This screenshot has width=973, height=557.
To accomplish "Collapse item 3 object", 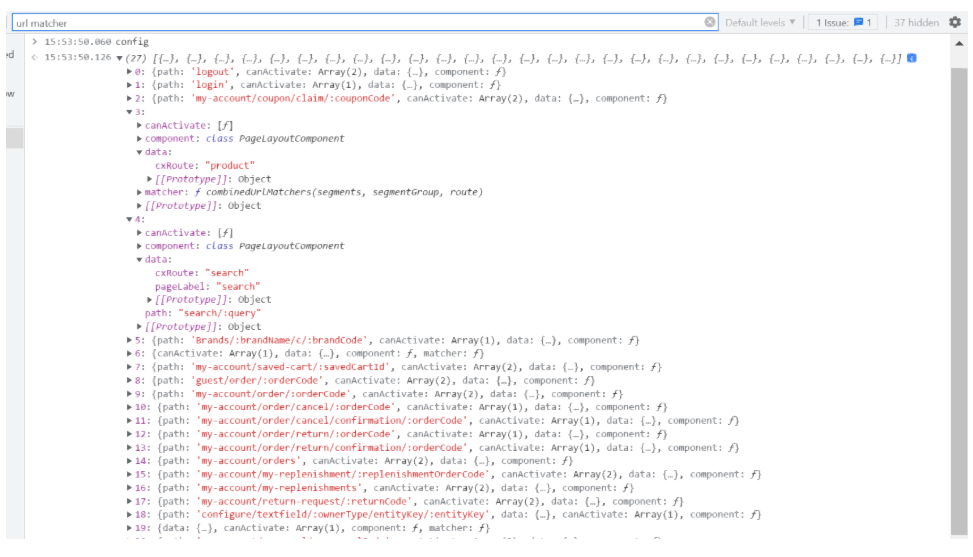I will [x=129, y=112].
